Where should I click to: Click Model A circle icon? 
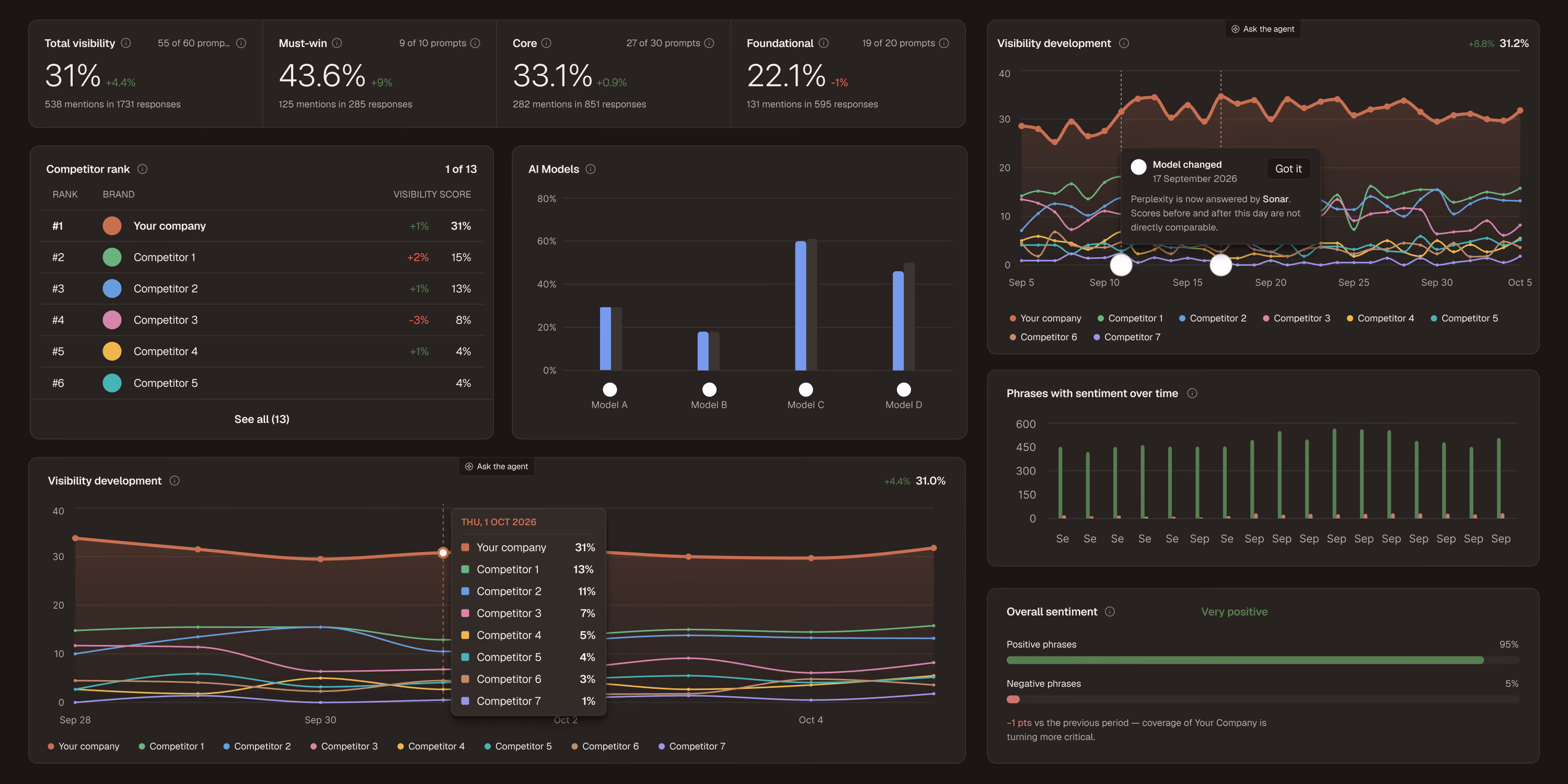pos(609,389)
